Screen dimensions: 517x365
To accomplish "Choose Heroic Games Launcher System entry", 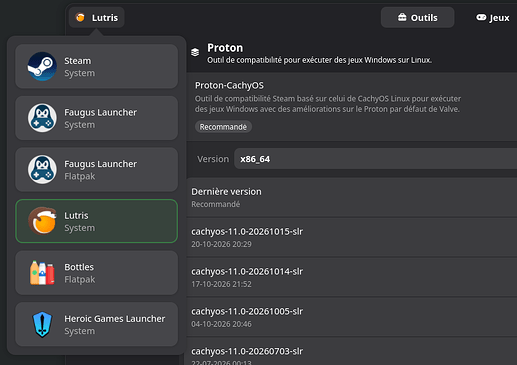I will (96, 324).
